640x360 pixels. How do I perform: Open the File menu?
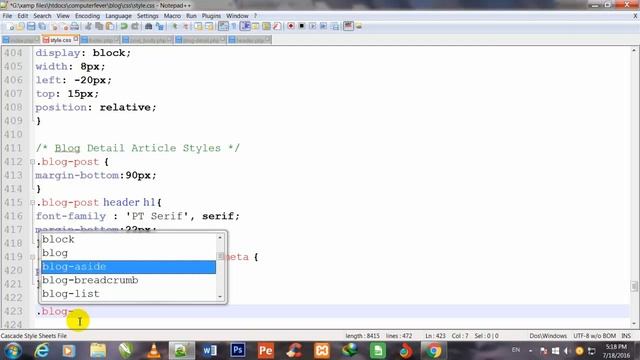tap(7, 16)
